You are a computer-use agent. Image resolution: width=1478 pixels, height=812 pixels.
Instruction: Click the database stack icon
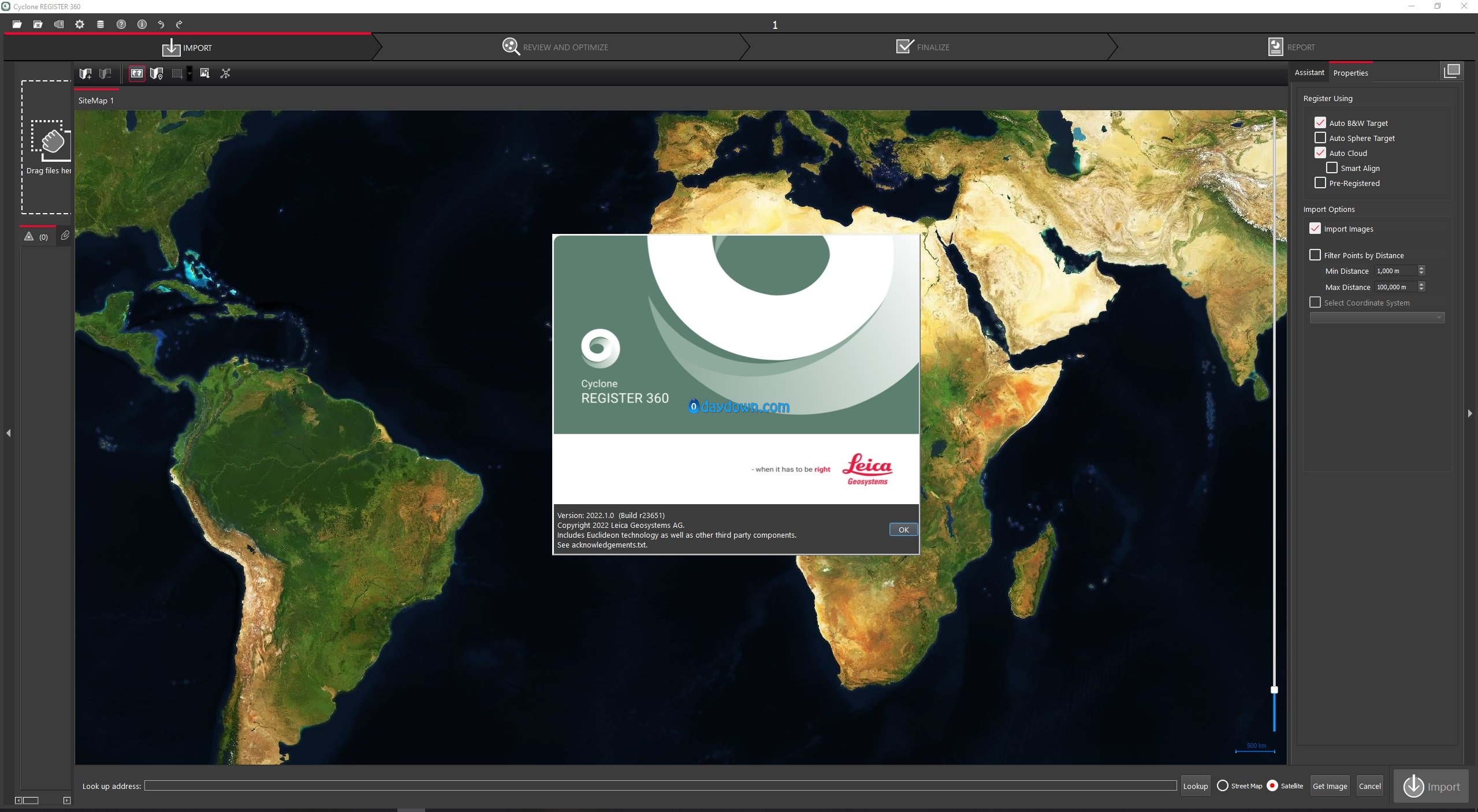click(x=100, y=24)
